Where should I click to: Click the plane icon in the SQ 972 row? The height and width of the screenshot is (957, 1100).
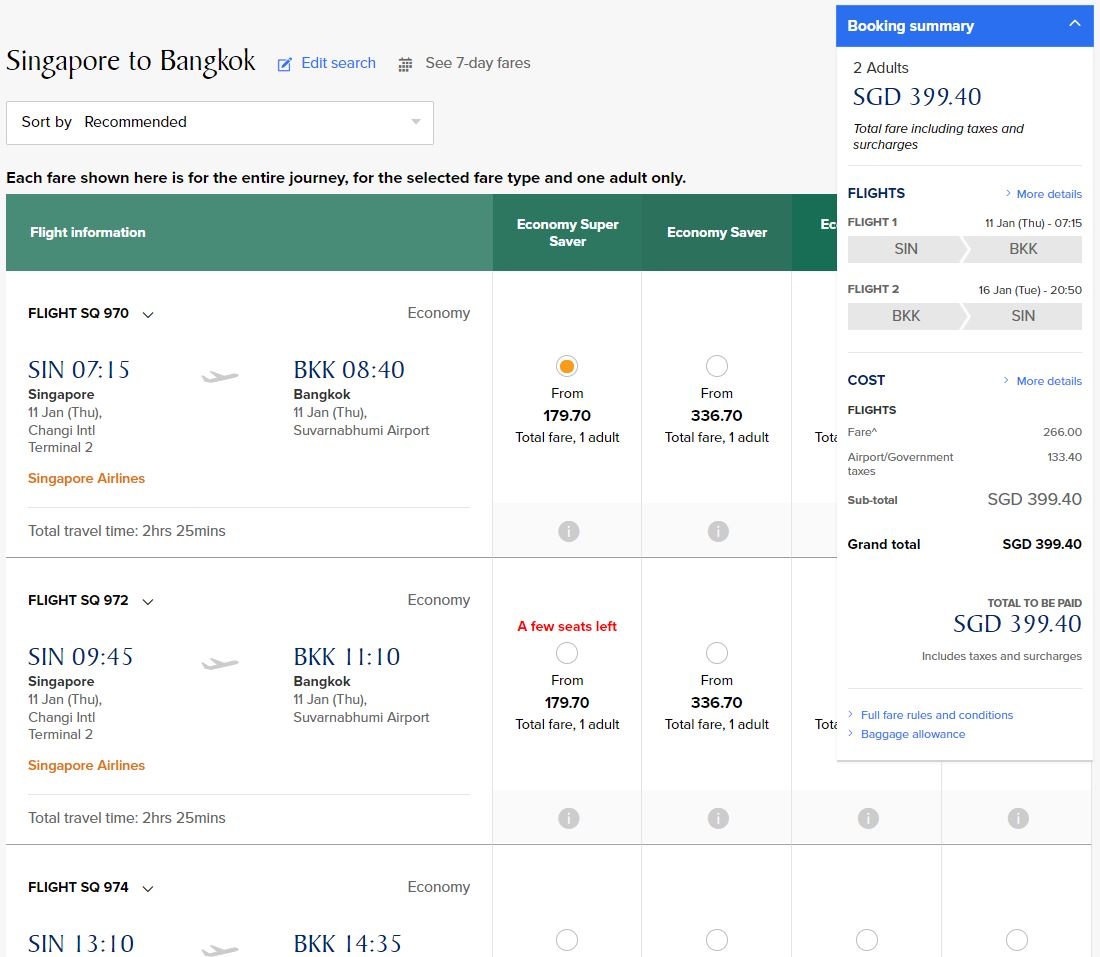point(220,663)
